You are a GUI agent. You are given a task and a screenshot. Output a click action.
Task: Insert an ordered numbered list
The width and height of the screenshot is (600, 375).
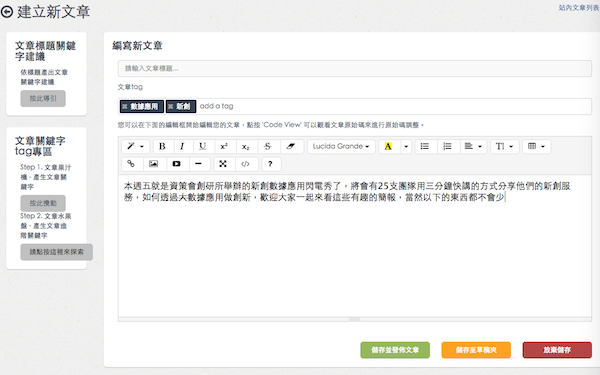(x=447, y=147)
